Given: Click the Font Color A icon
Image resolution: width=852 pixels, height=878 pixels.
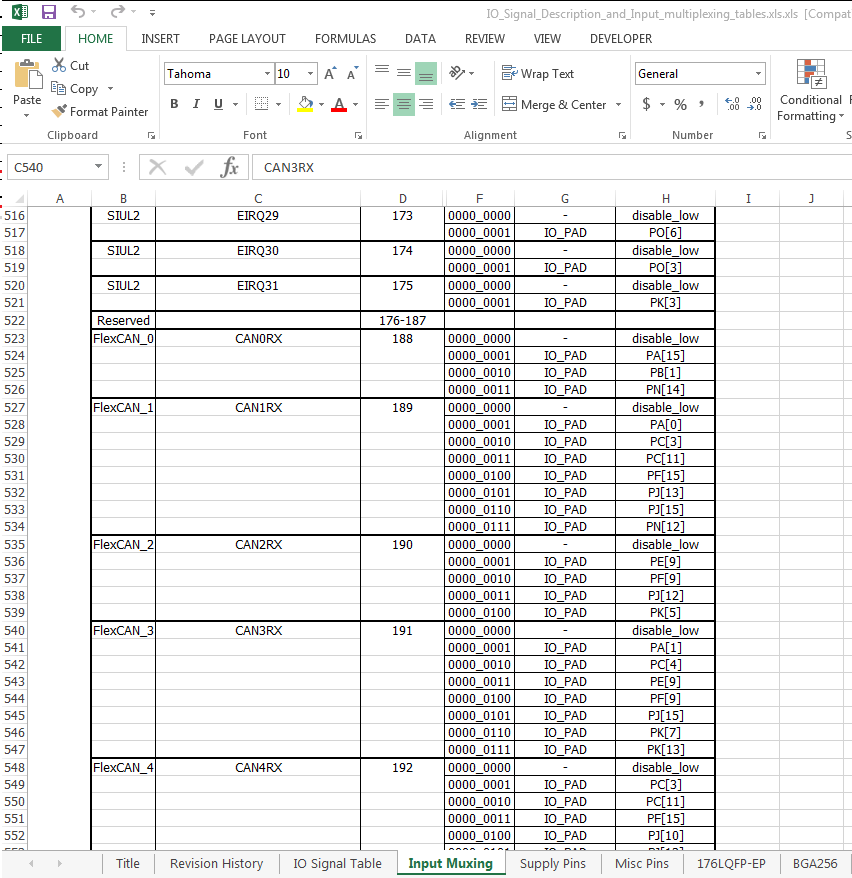Looking at the screenshot, I should 339,104.
